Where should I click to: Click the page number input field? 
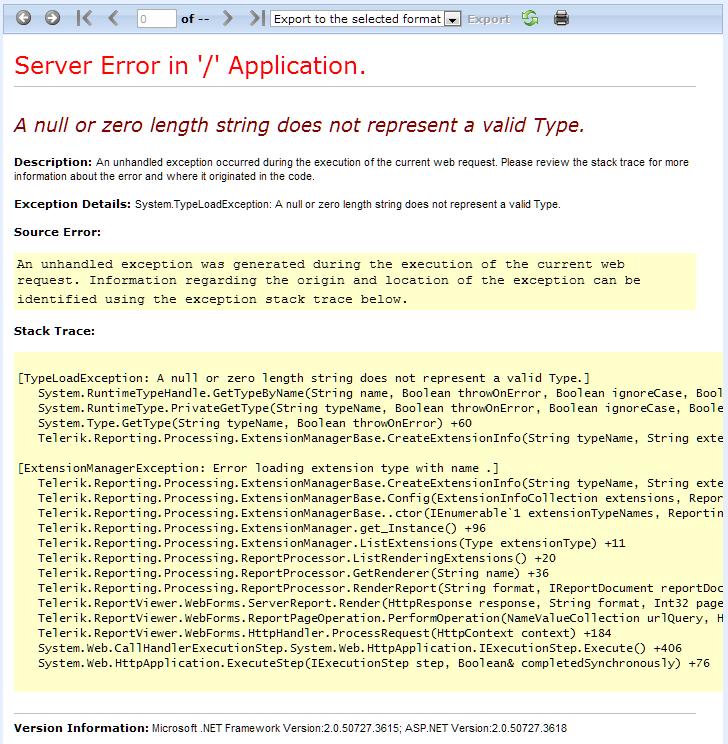(x=157, y=19)
